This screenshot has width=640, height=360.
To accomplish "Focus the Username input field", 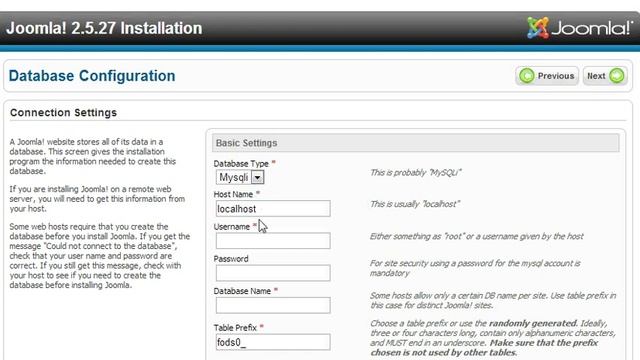I will 273,241.
